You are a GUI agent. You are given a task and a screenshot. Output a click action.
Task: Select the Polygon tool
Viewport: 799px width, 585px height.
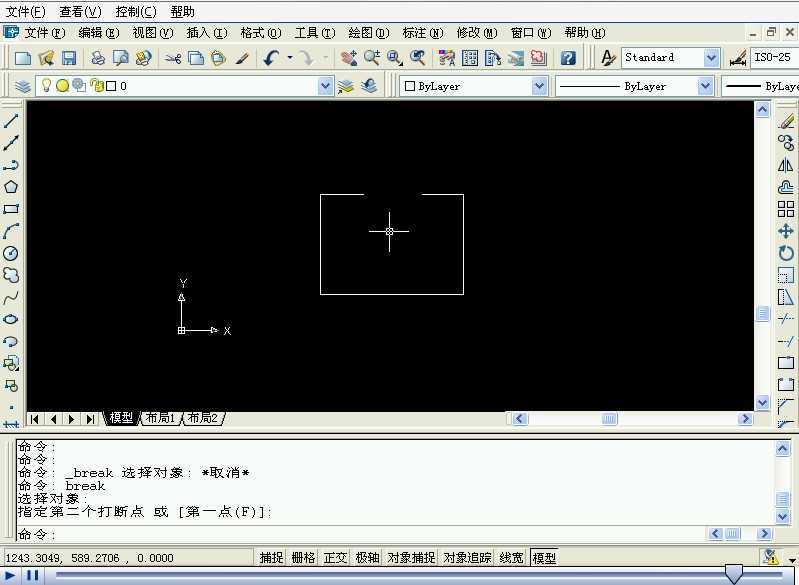click(11, 187)
